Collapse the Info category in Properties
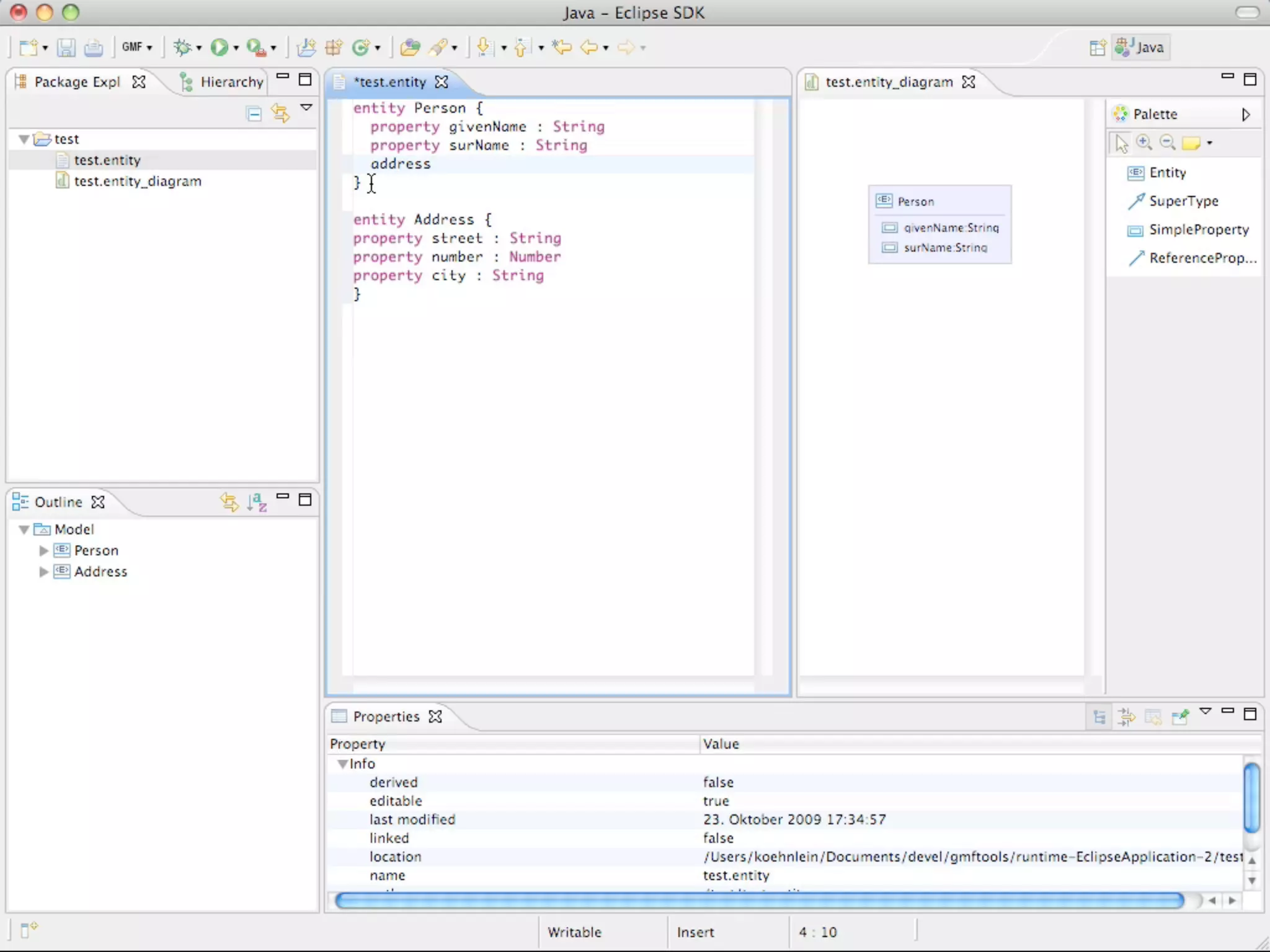The height and width of the screenshot is (952, 1270). [342, 764]
